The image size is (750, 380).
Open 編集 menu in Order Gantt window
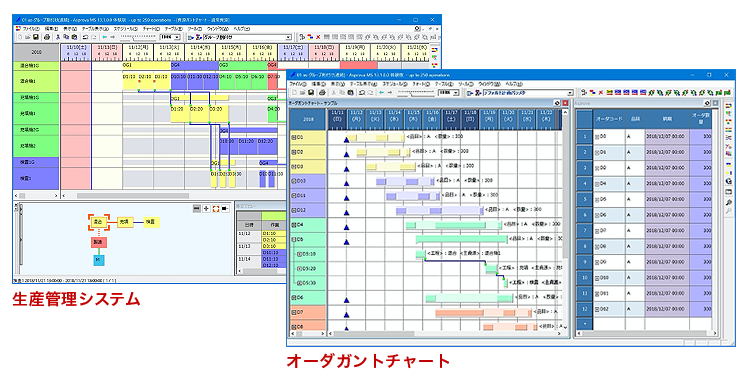point(319,84)
